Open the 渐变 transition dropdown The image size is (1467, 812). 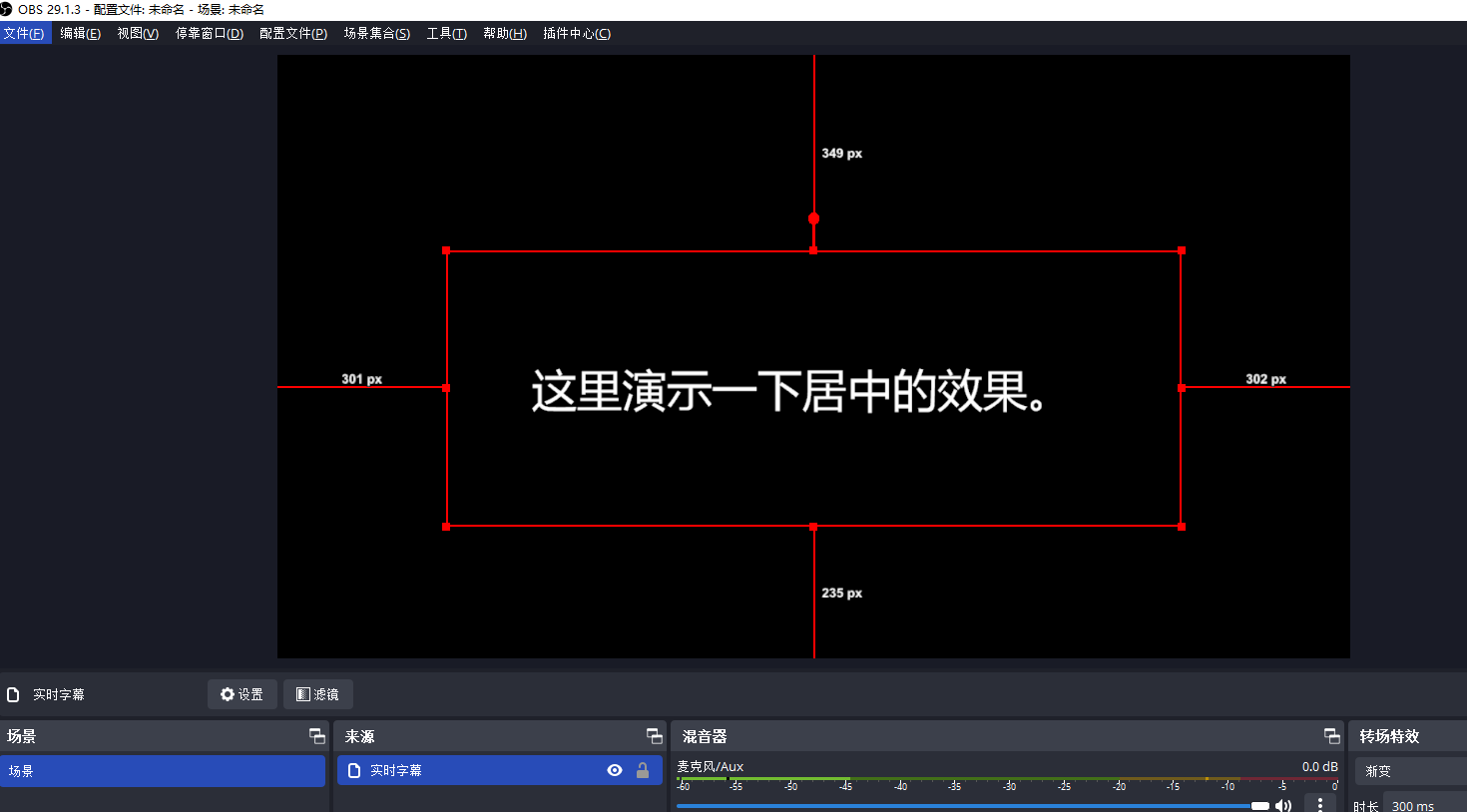click(1411, 771)
